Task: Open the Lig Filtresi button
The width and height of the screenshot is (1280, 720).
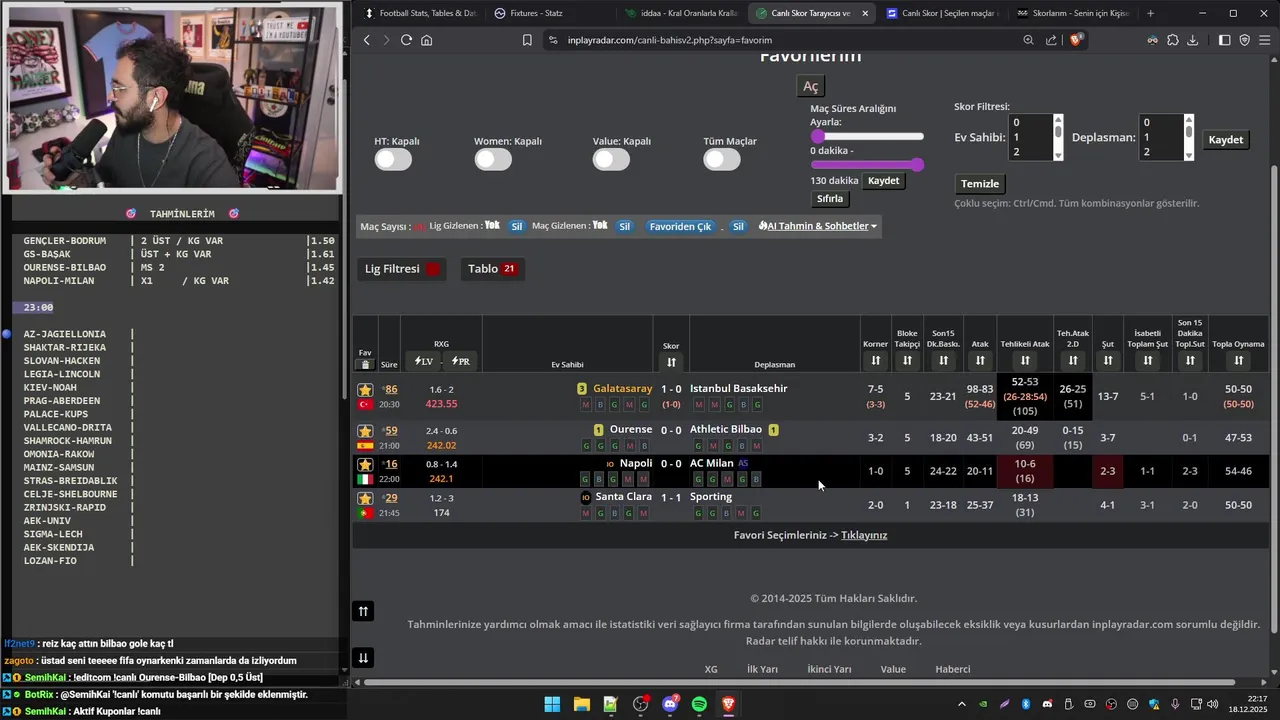Action: pos(401,269)
